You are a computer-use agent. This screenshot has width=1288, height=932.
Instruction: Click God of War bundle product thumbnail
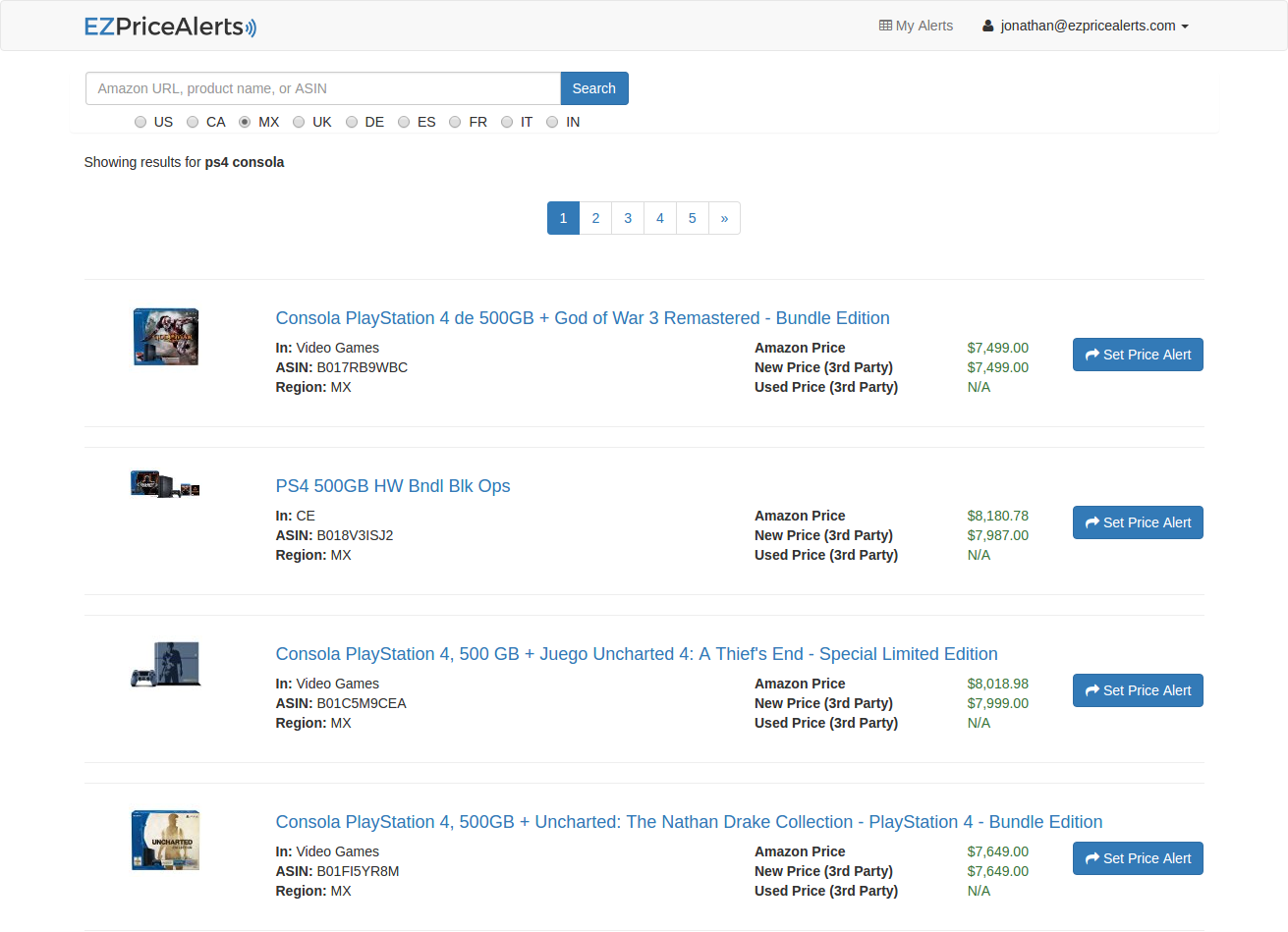[166, 337]
